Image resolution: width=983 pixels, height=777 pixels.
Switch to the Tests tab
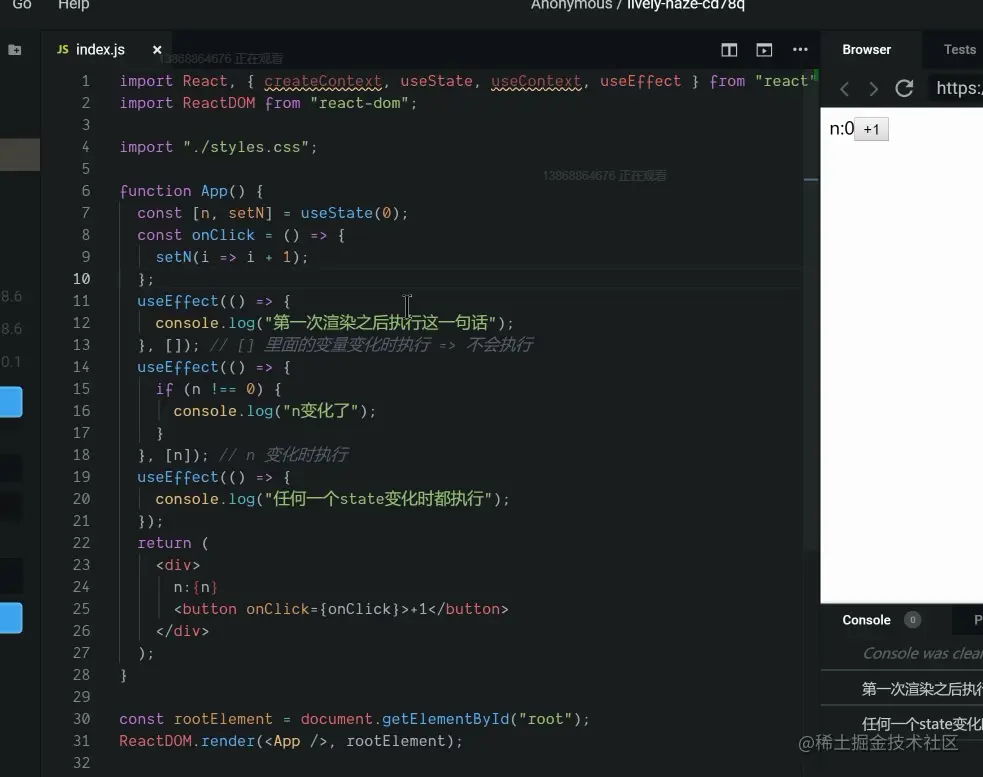(960, 50)
